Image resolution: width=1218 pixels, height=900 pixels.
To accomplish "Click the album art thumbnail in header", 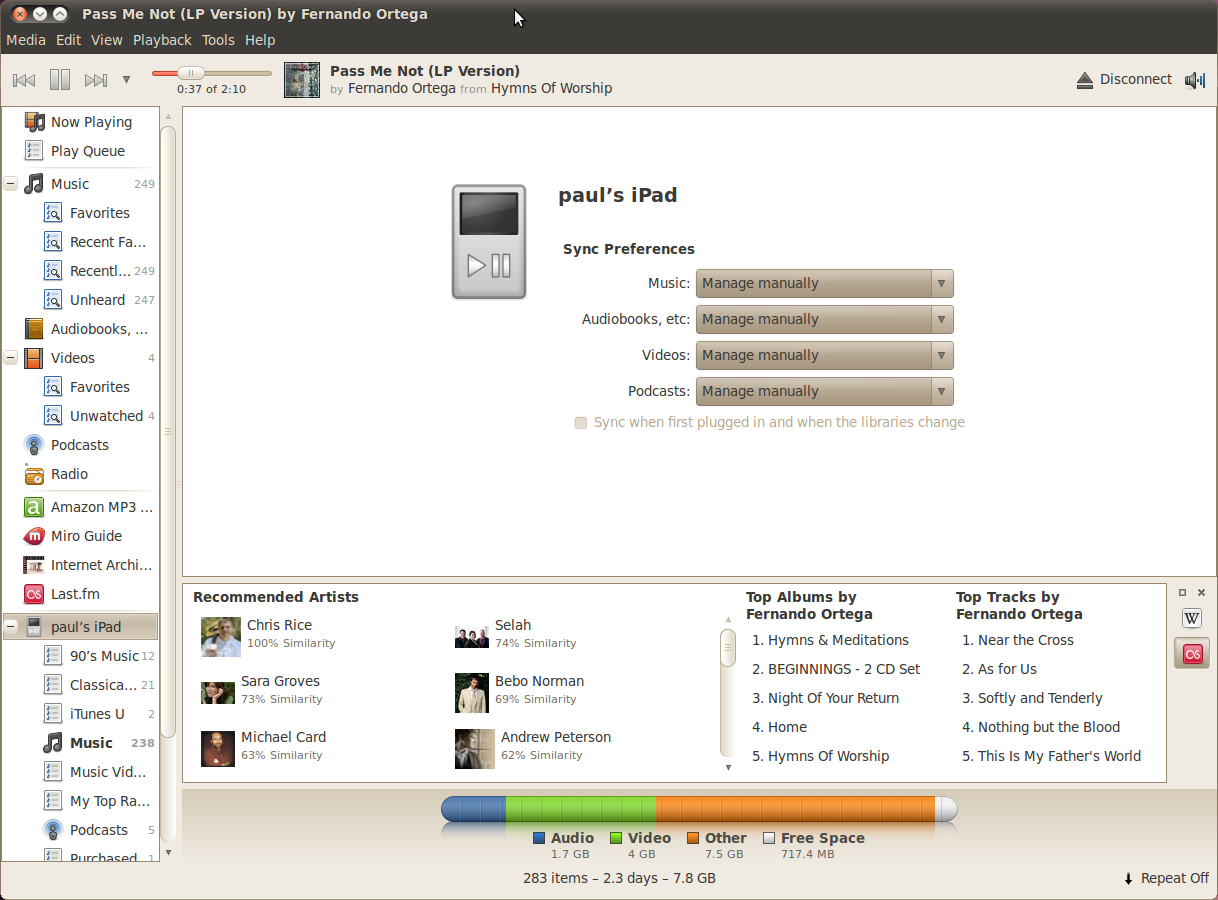I will (x=302, y=80).
